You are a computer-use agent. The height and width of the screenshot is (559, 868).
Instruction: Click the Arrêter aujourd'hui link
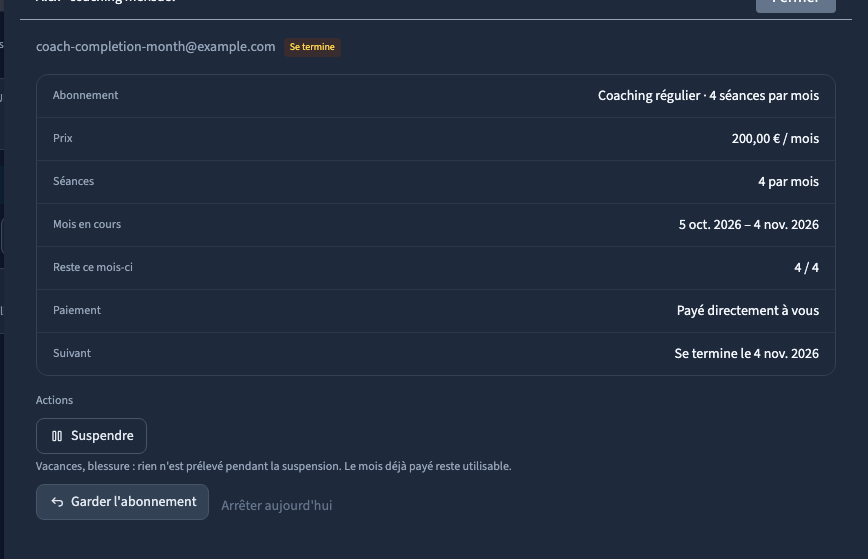(x=277, y=505)
